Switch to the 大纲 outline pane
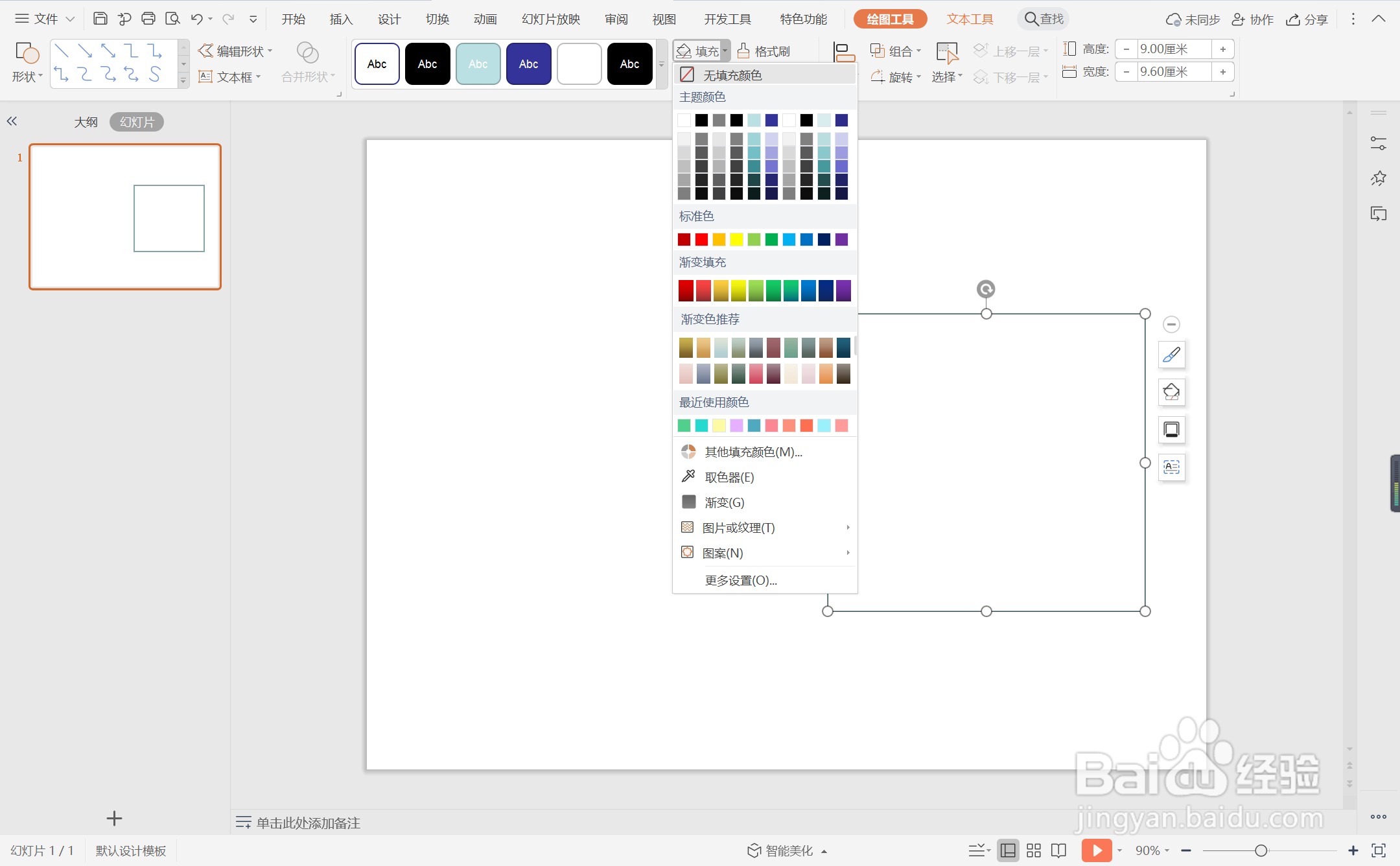This screenshot has height=866, width=1400. click(86, 122)
